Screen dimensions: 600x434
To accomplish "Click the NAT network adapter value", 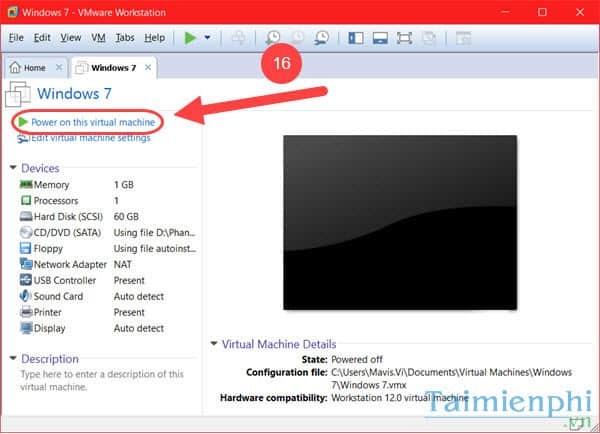I will 122,264.
